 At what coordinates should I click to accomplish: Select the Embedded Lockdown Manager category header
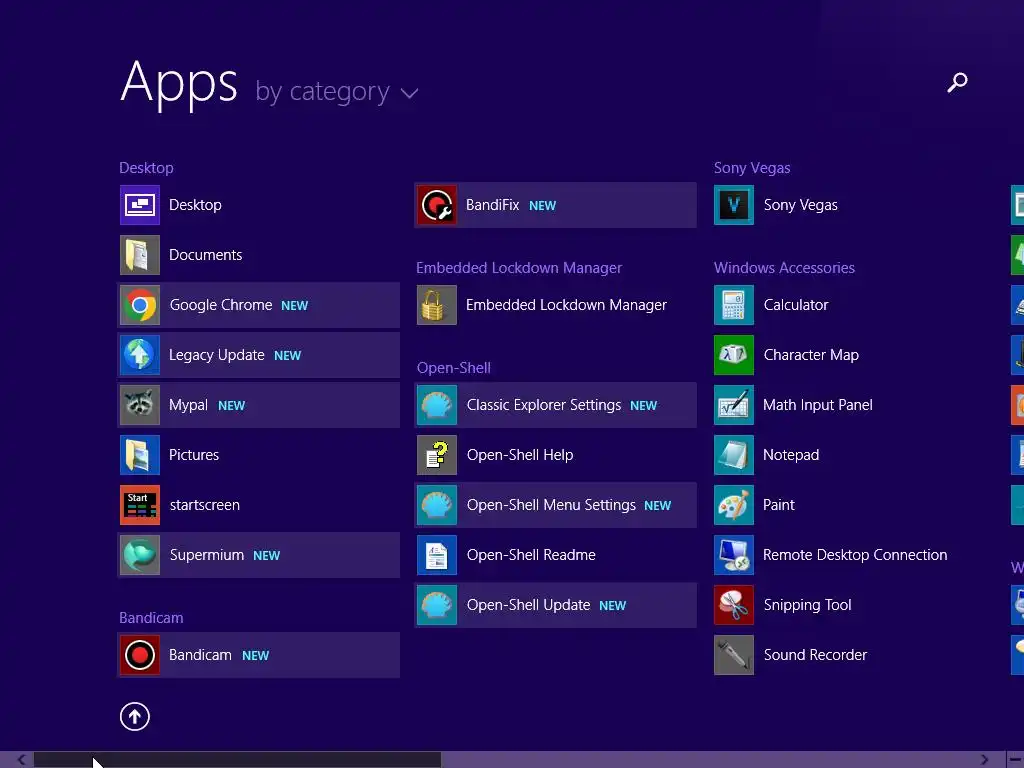tap(519, 268)
